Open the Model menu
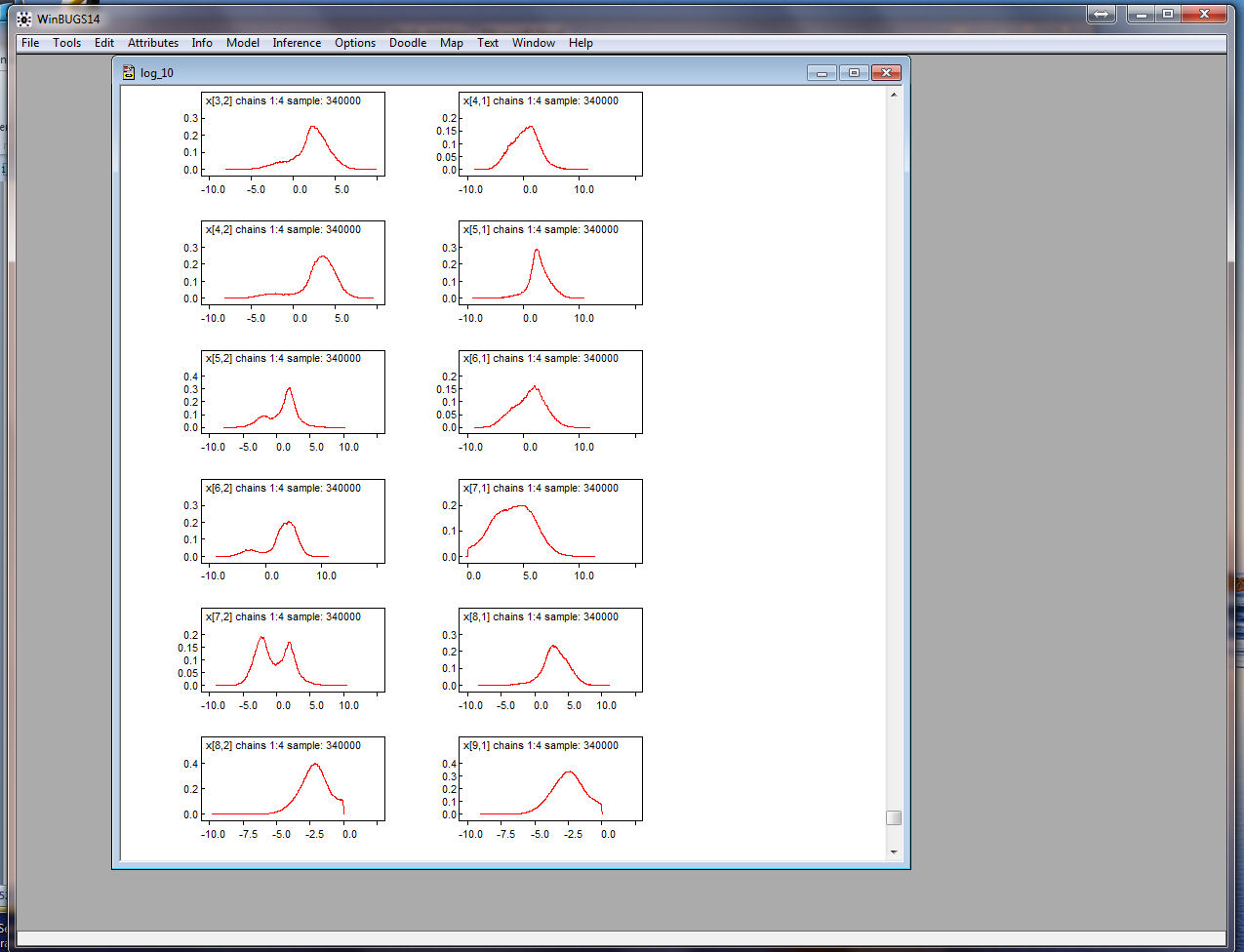1244x952 pixels. (242, 43)
